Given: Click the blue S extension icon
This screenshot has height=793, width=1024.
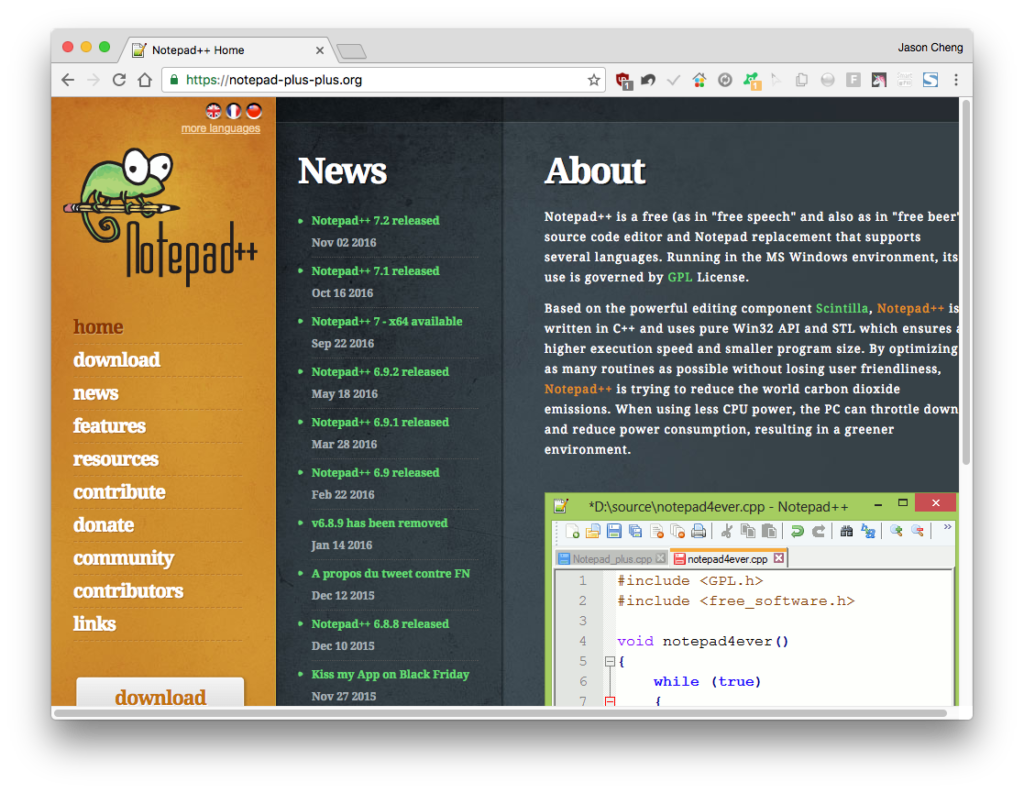Looking at the screenshot, I should pyautogui.click(x=930, y=80).
